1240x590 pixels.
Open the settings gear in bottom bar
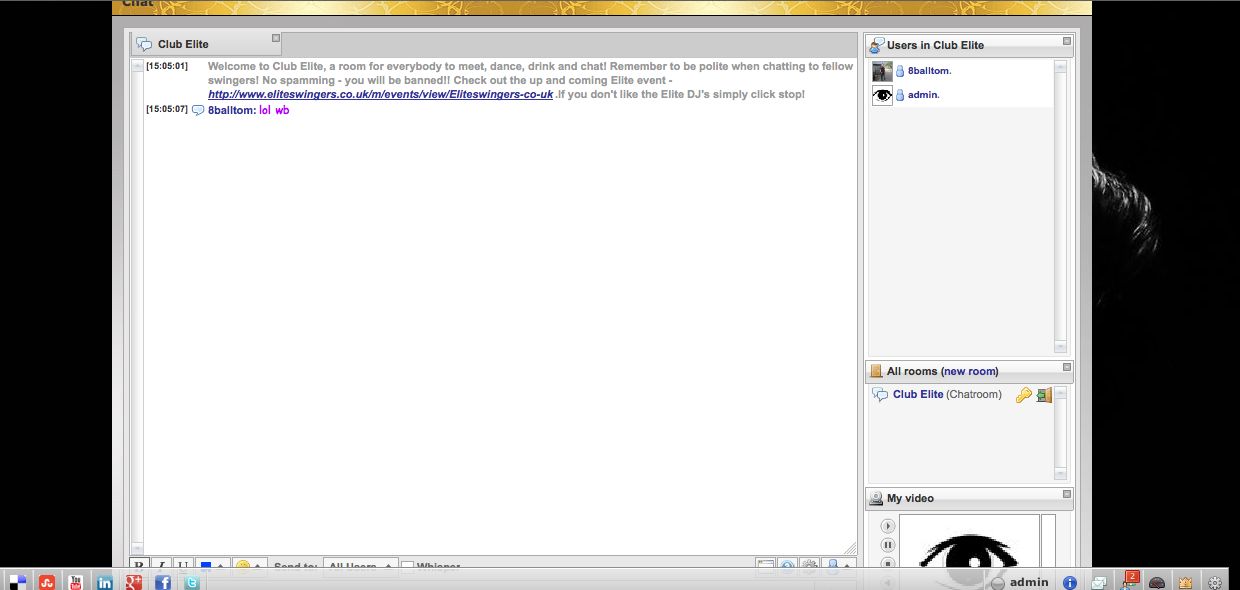[1215, 582]
